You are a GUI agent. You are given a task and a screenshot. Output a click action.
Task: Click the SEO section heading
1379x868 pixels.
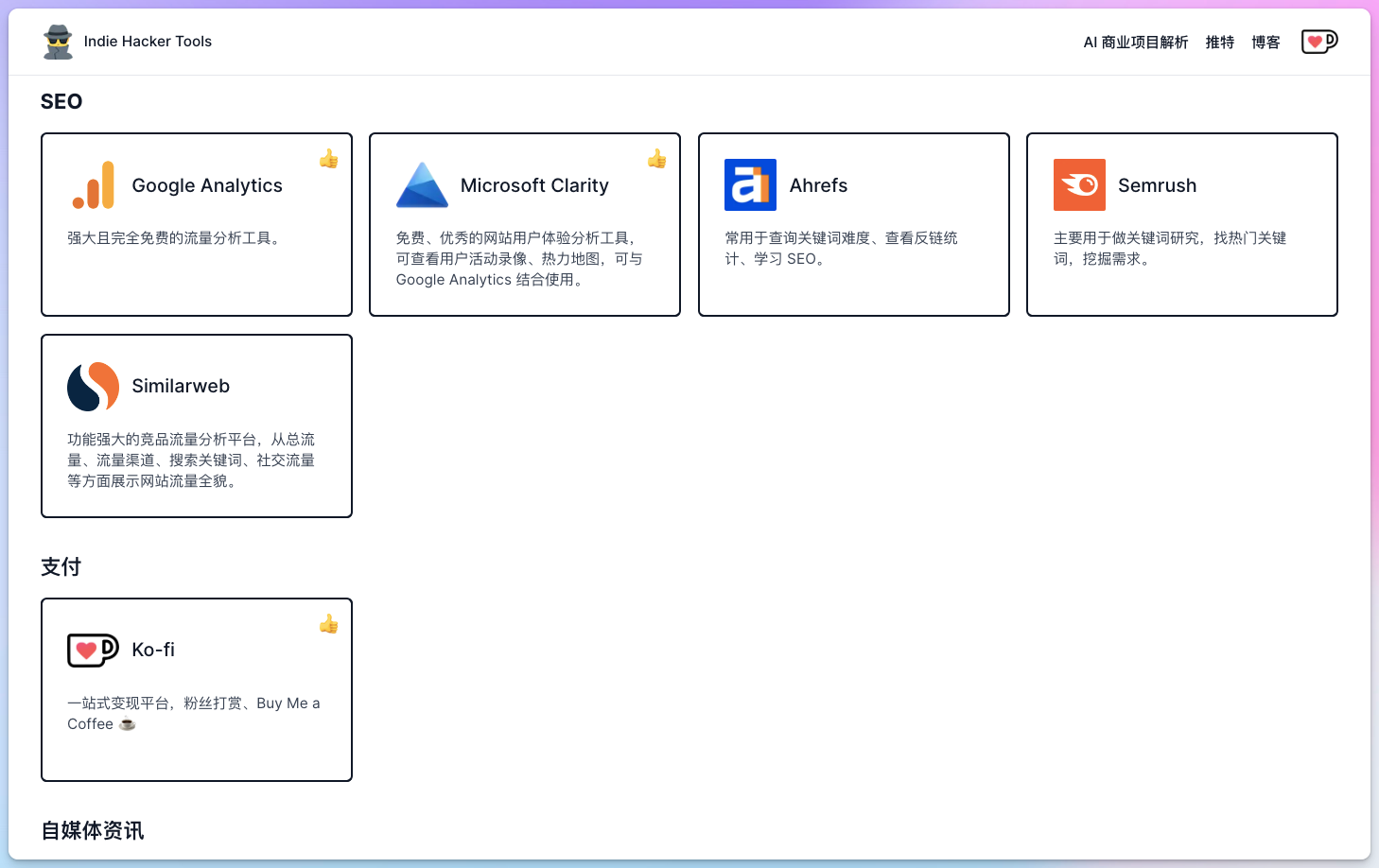click(61, 101)
